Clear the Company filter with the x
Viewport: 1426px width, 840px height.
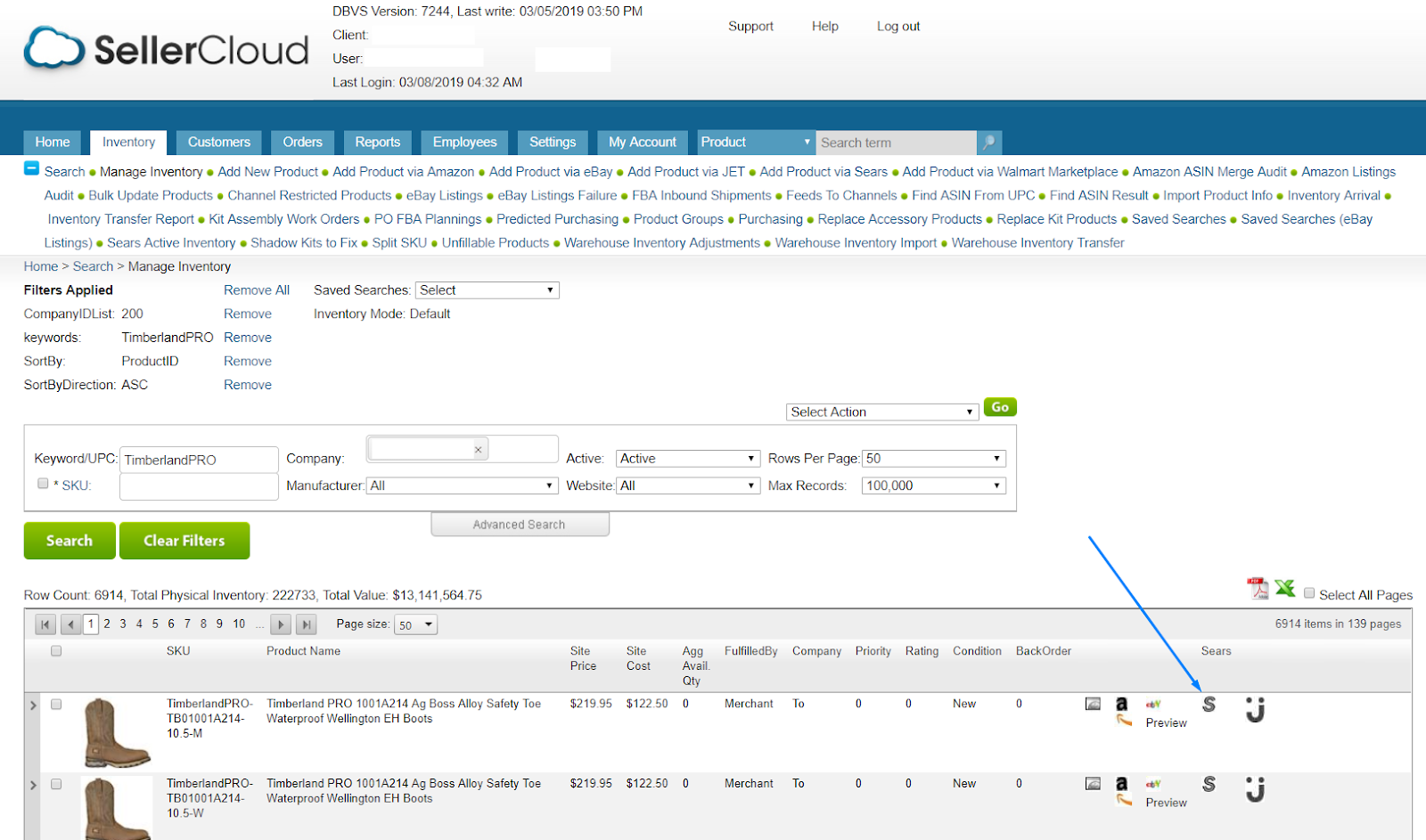(478, 450)
